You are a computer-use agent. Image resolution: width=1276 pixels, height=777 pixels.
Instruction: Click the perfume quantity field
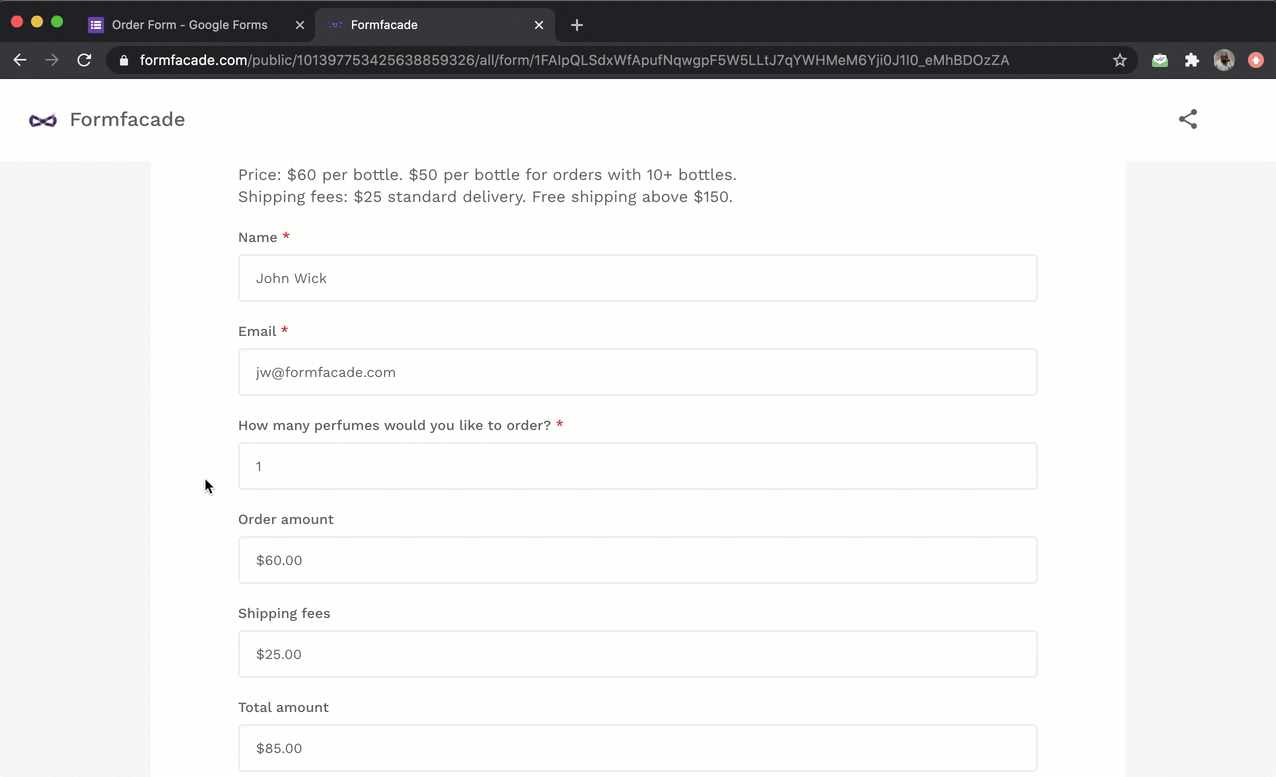pyautogui.click(x=637, y=466)
